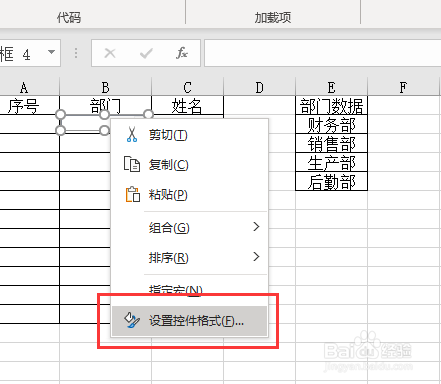Choose 复制(C) from context menu
The height and width of the screenshot is (384, 441).
point(189,164)
